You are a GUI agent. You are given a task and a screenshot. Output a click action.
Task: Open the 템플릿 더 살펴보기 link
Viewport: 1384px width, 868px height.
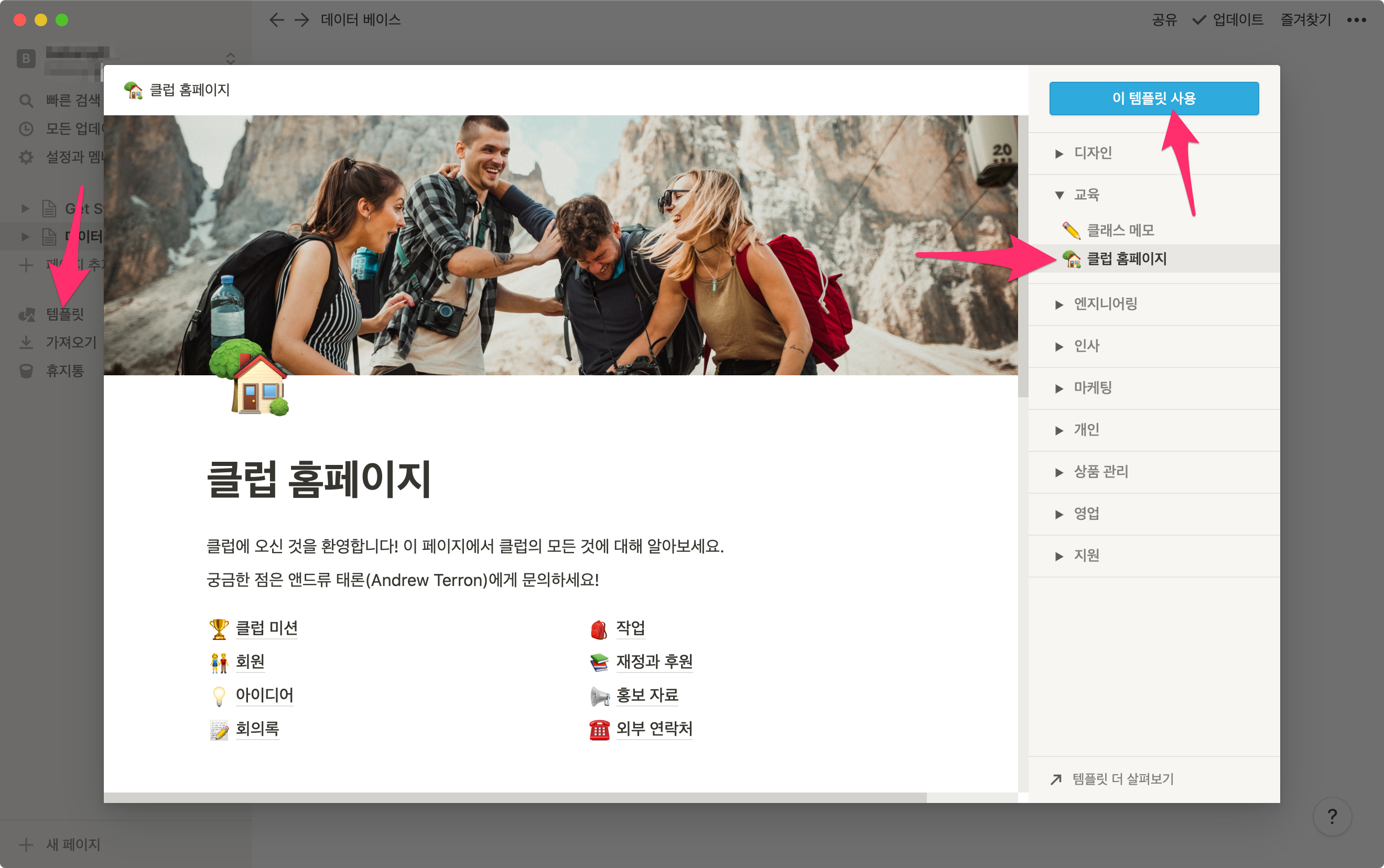[x=1122, y=779]
